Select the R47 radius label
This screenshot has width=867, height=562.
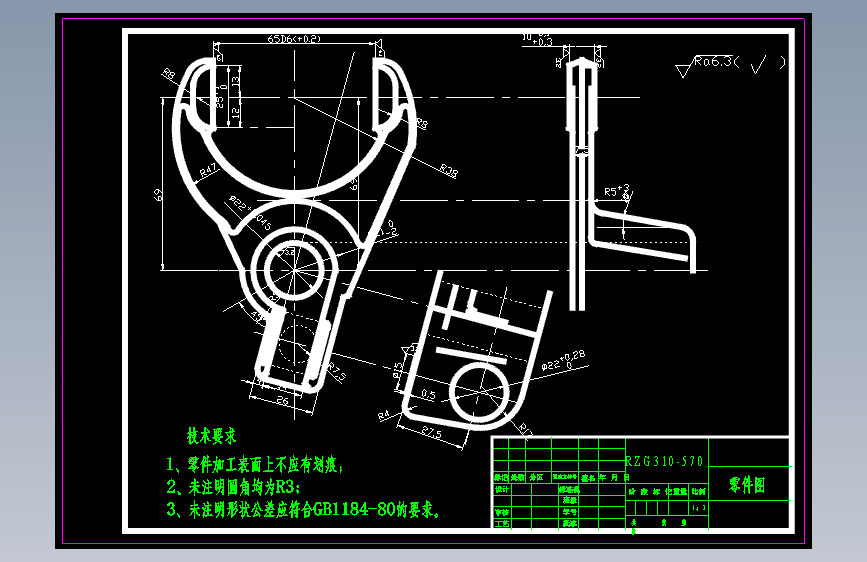click(x=208, y=171)
